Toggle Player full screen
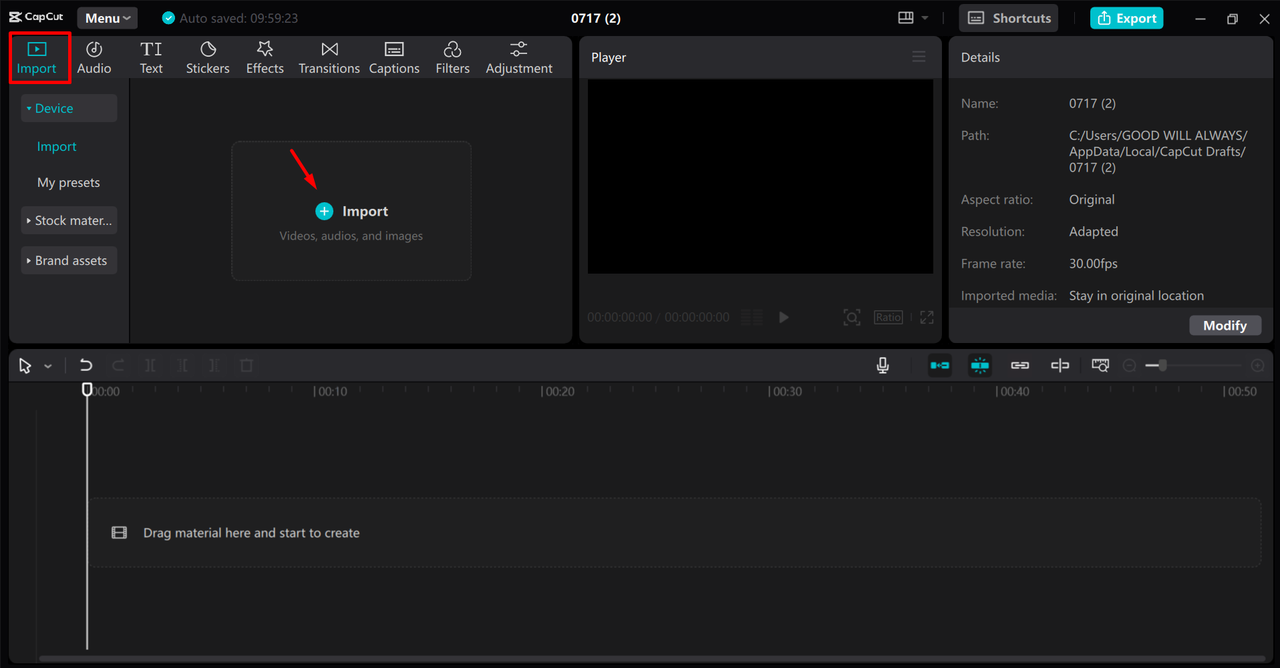Viewport: 1280px width, 668px height. (x=927, y=317)
